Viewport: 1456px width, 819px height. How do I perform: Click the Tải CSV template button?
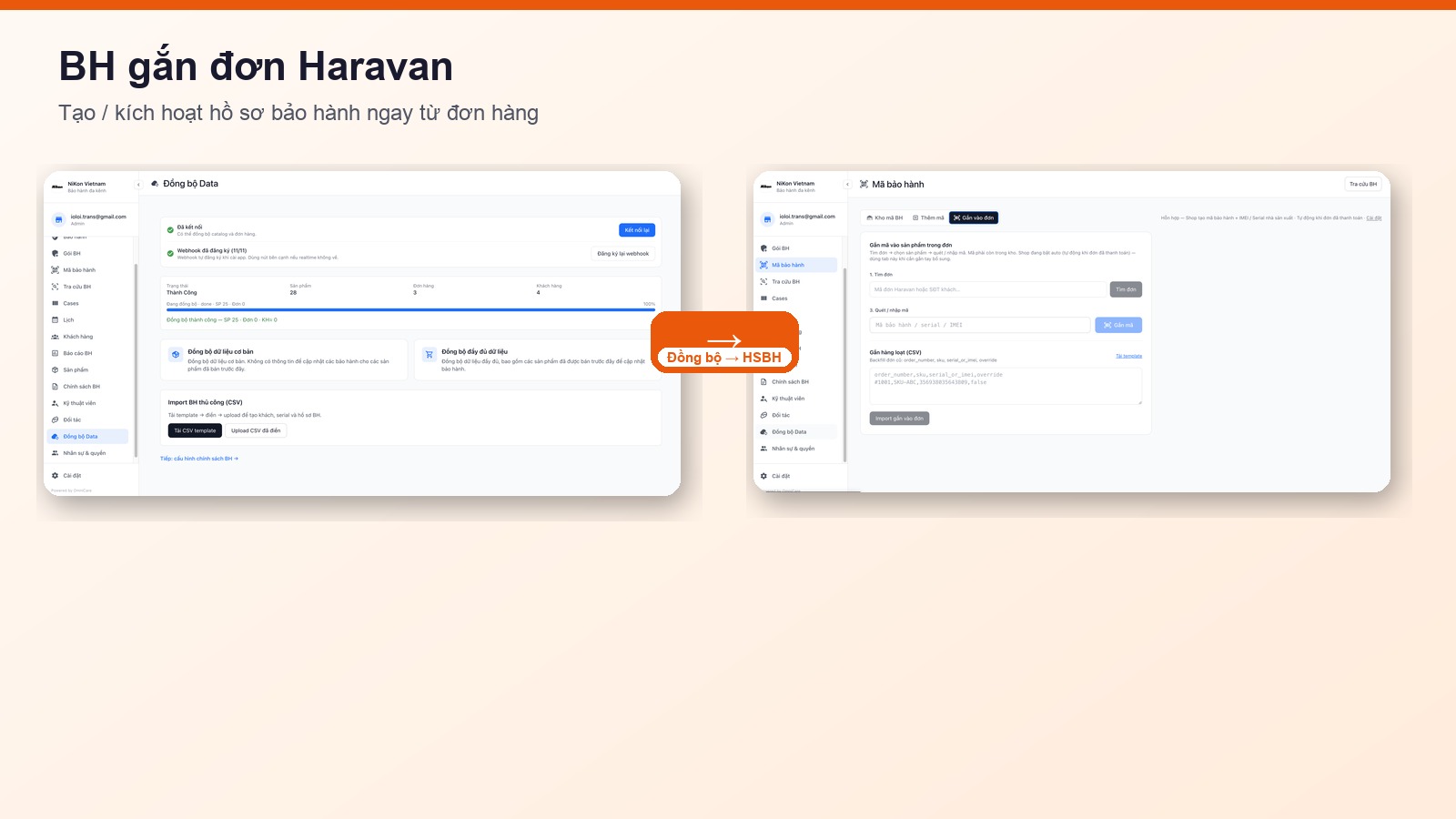tap(195, 430)
